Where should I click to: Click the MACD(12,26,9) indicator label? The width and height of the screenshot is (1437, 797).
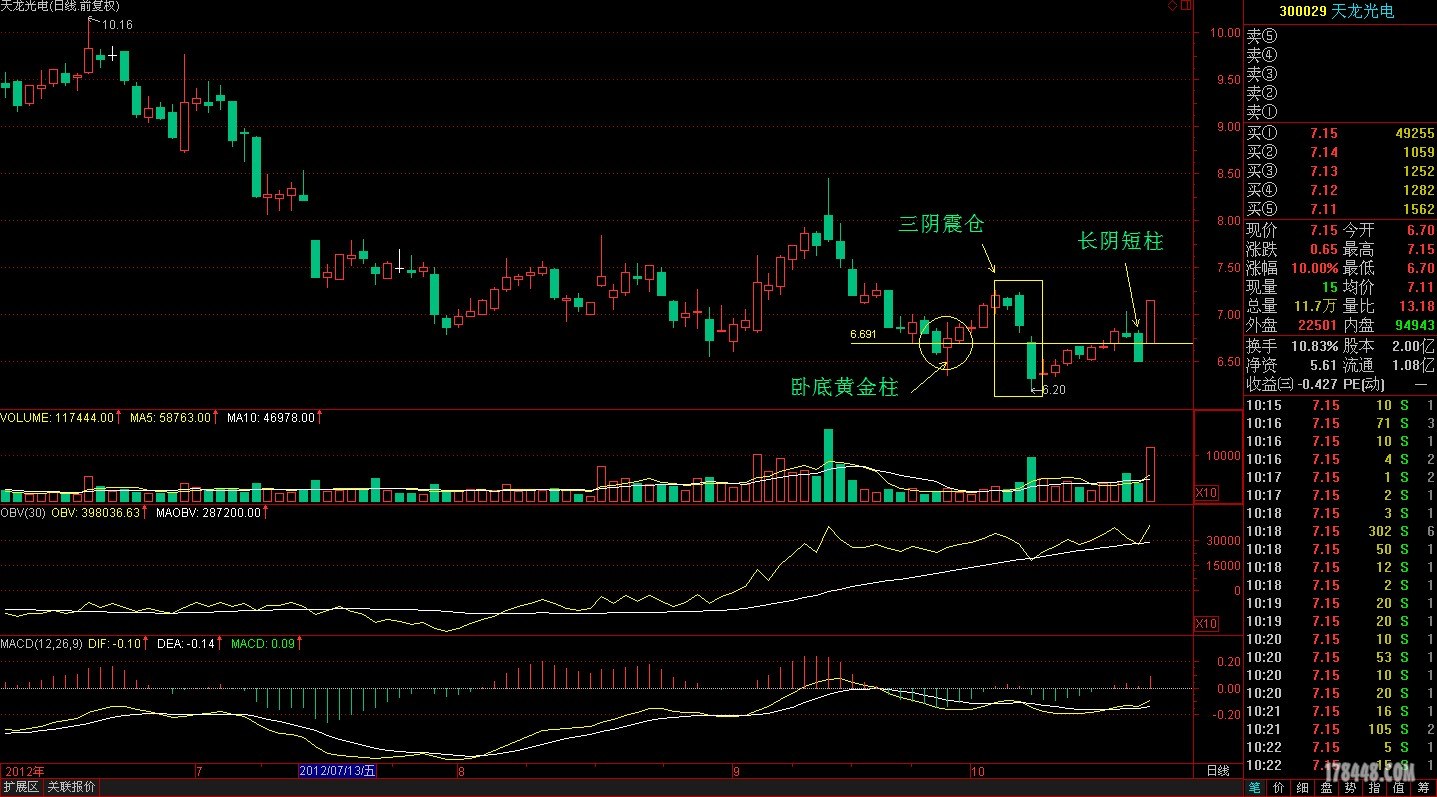pos(43,643)
